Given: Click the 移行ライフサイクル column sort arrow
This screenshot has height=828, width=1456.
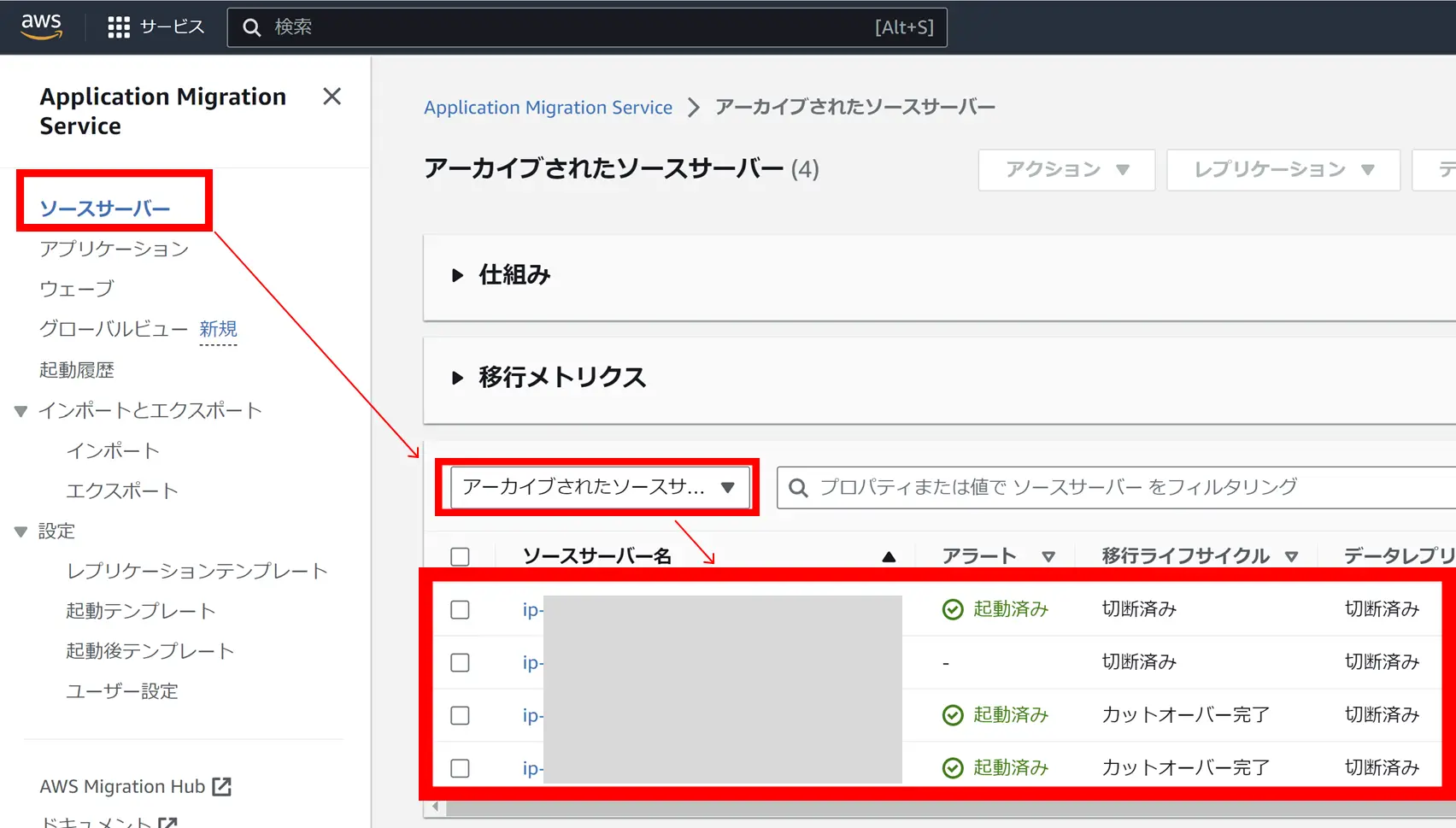Looking at the screenshot, I should point(1291,556).
